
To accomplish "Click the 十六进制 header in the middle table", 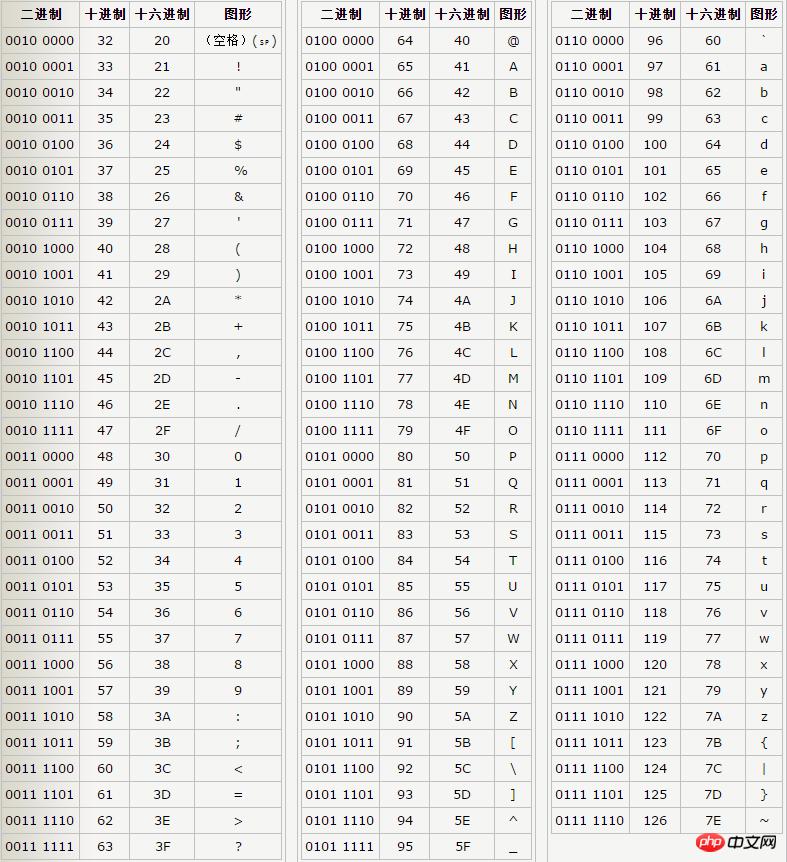I will [462, 14].
